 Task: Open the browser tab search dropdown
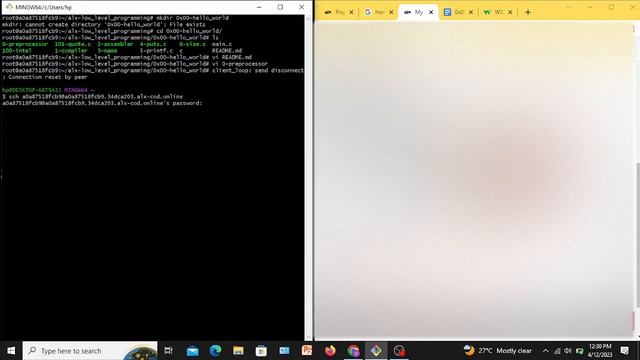(568, 7)
